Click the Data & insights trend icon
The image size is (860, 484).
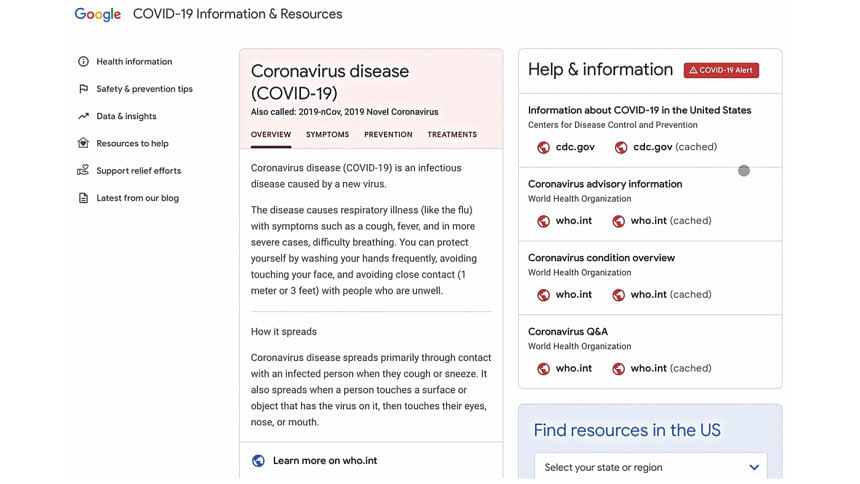click(83, 116)
